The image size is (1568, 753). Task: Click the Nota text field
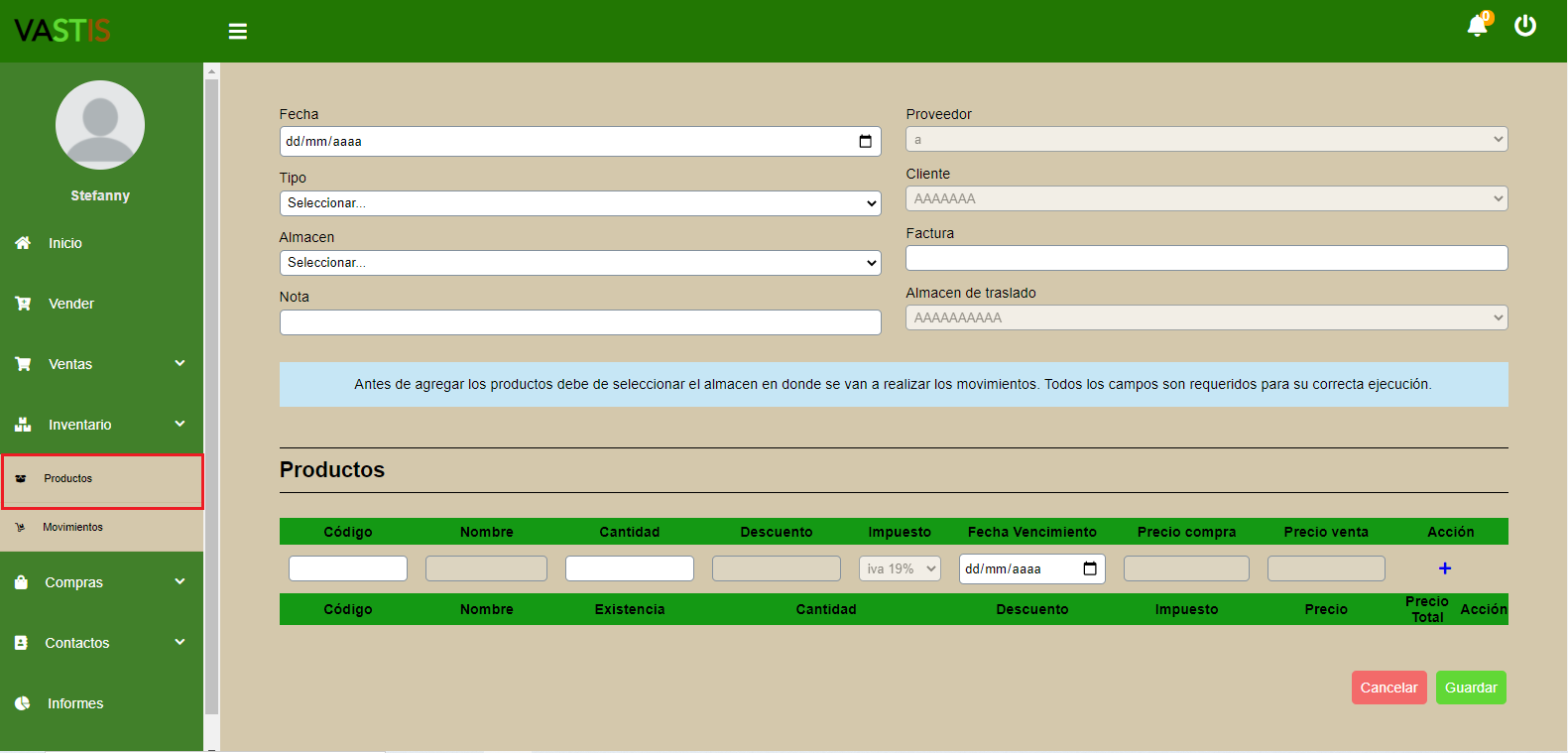[x=580, y=322]
